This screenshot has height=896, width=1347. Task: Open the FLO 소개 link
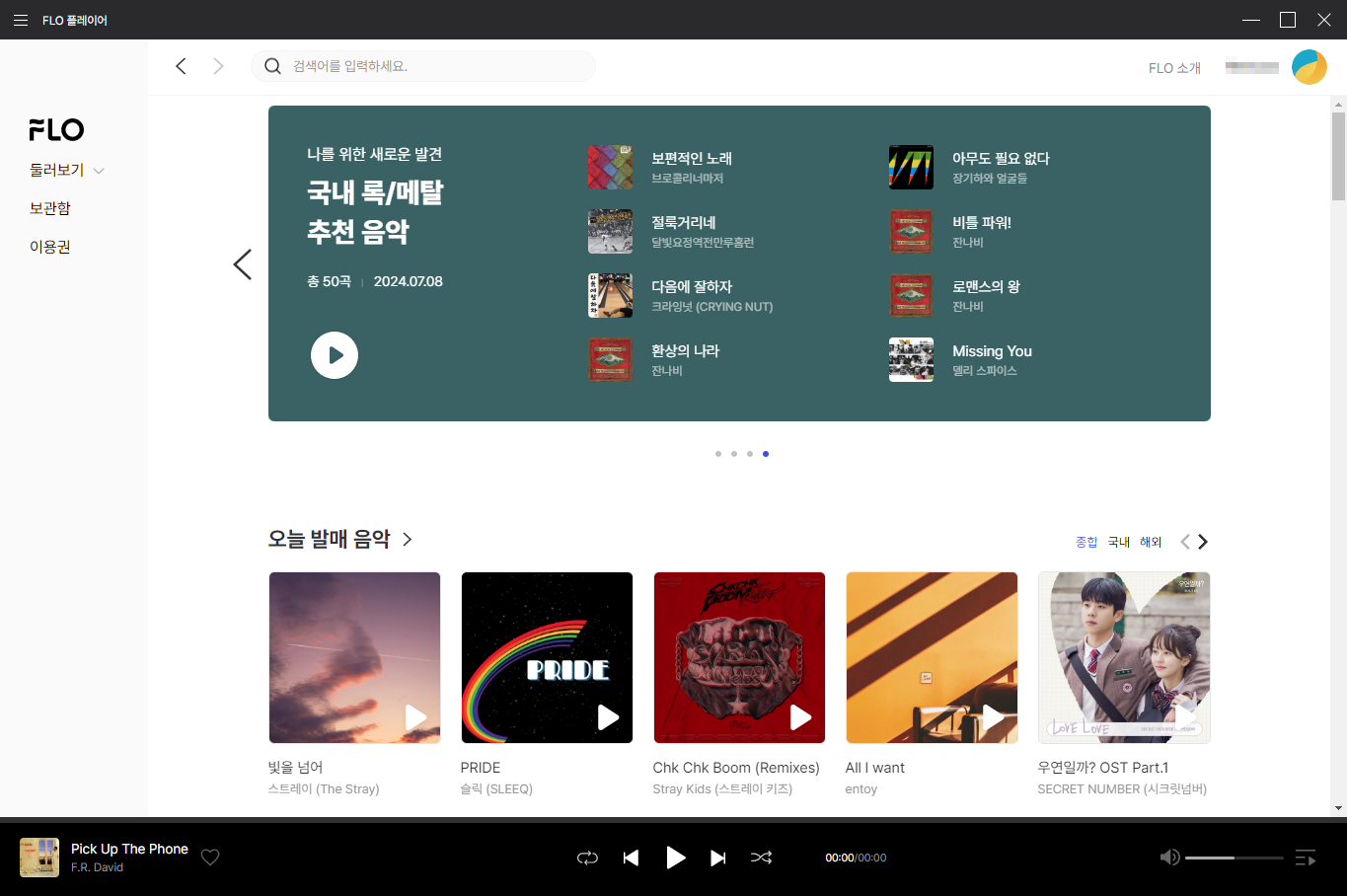pos(1174,68)
